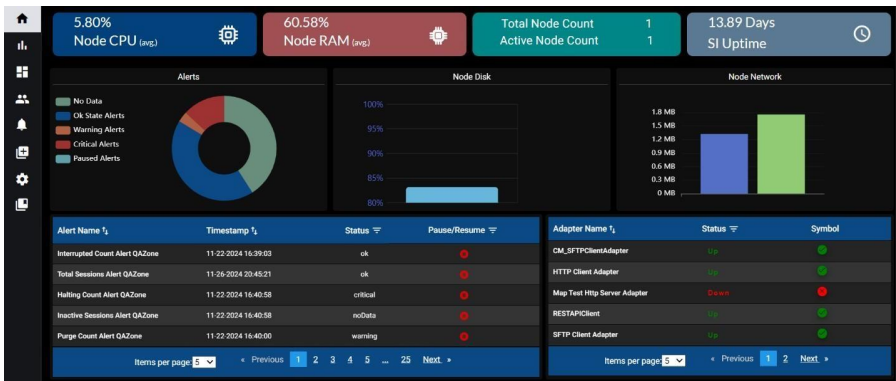The height and width of the screenshot is (381, 896).
Task: Click the Node CPU chip icon
Action: pyautogui.click(x=229, y=35)
